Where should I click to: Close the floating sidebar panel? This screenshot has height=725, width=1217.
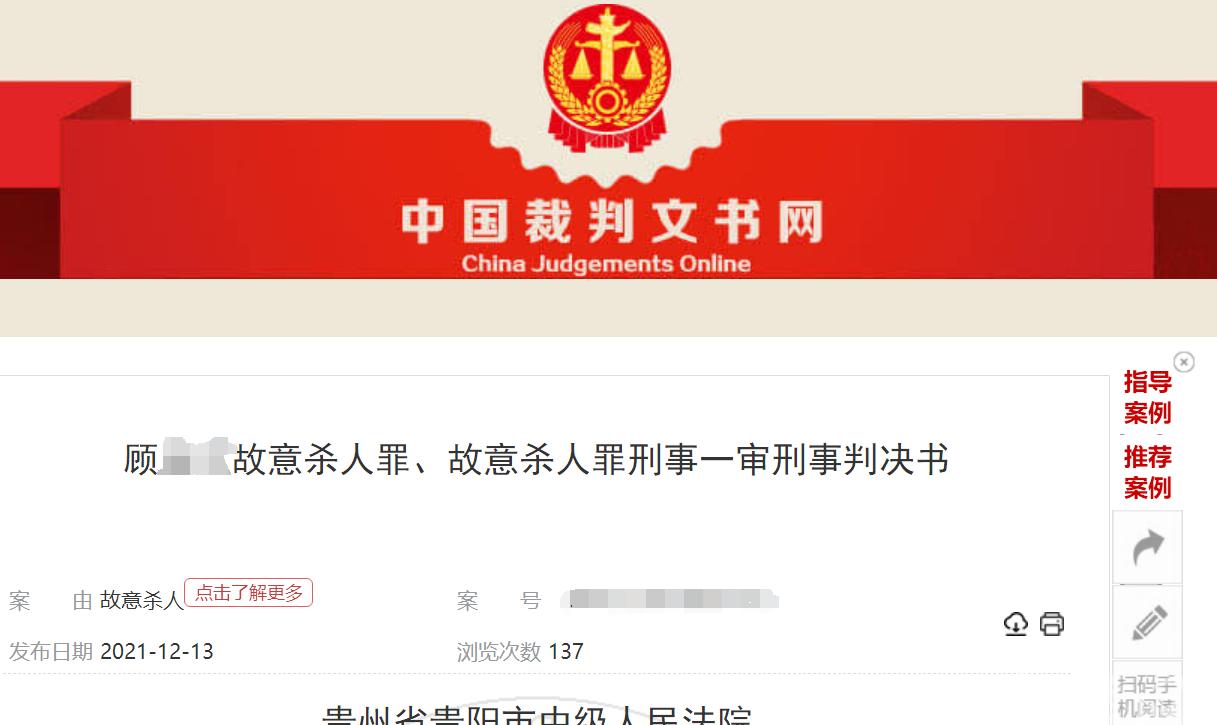click(1184, 361)
